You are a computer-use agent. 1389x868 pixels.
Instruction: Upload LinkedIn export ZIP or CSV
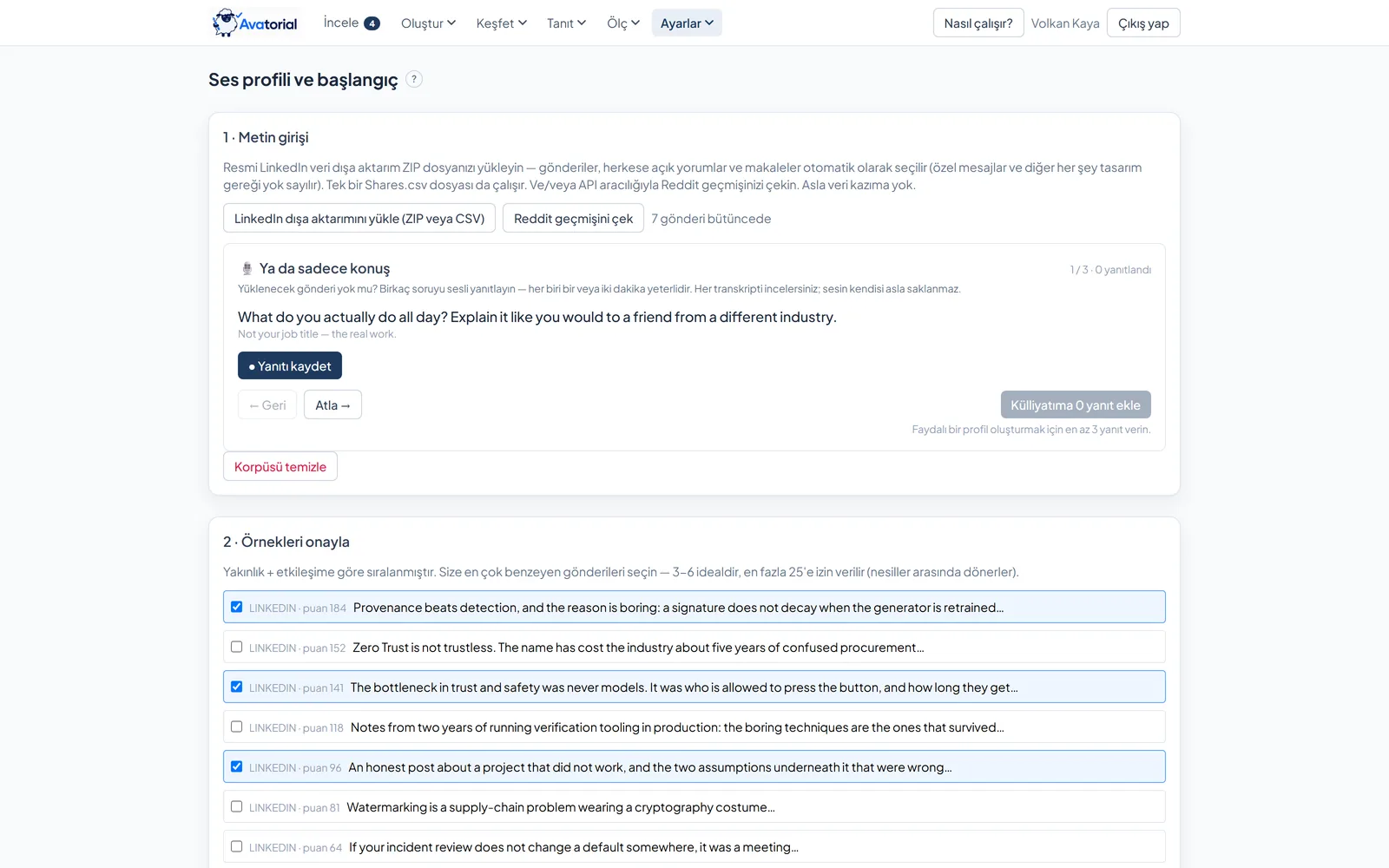tap(359, 218)
